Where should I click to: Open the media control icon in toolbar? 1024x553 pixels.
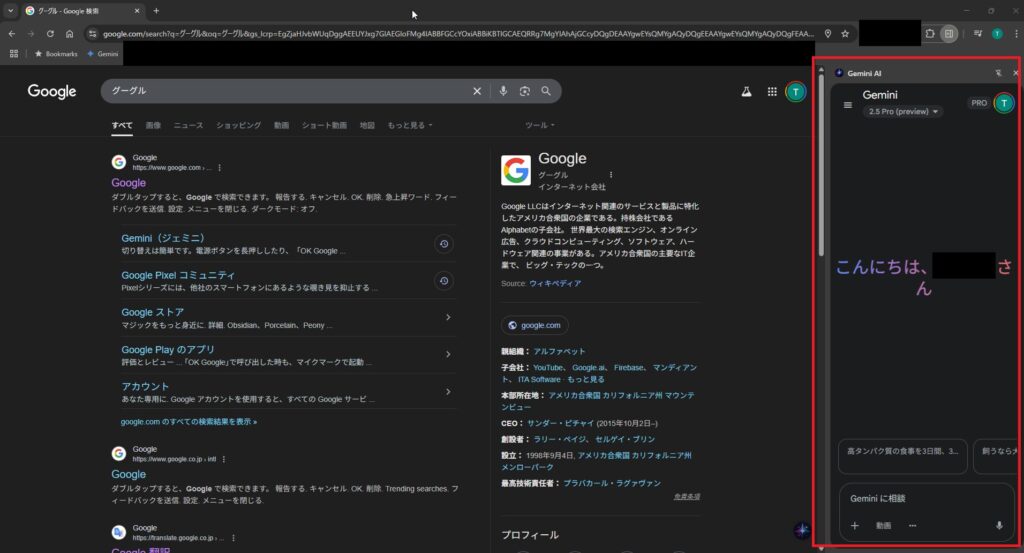(x=978, y=33)
